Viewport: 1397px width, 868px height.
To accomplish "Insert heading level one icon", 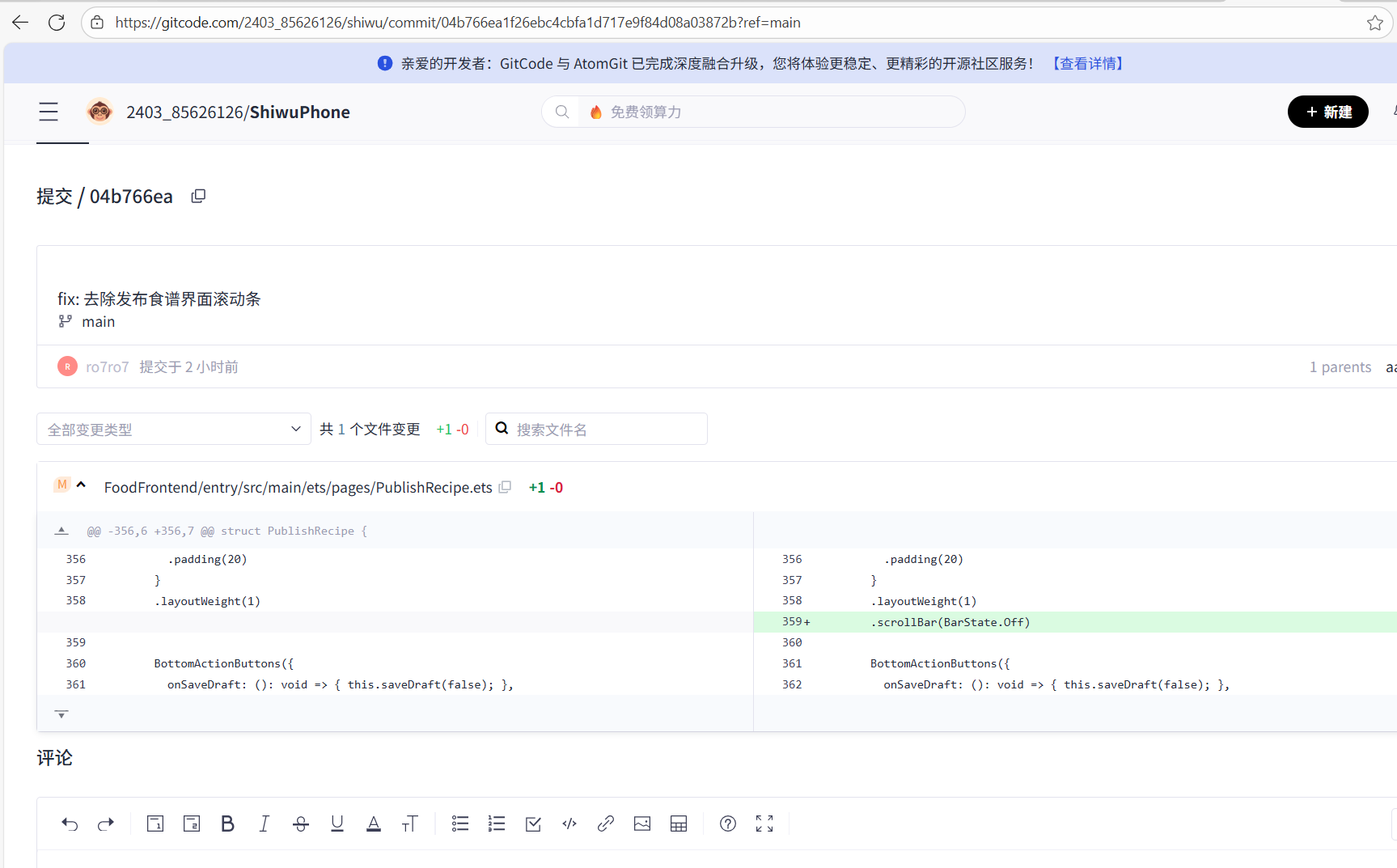I will click(x=155, y=824).
